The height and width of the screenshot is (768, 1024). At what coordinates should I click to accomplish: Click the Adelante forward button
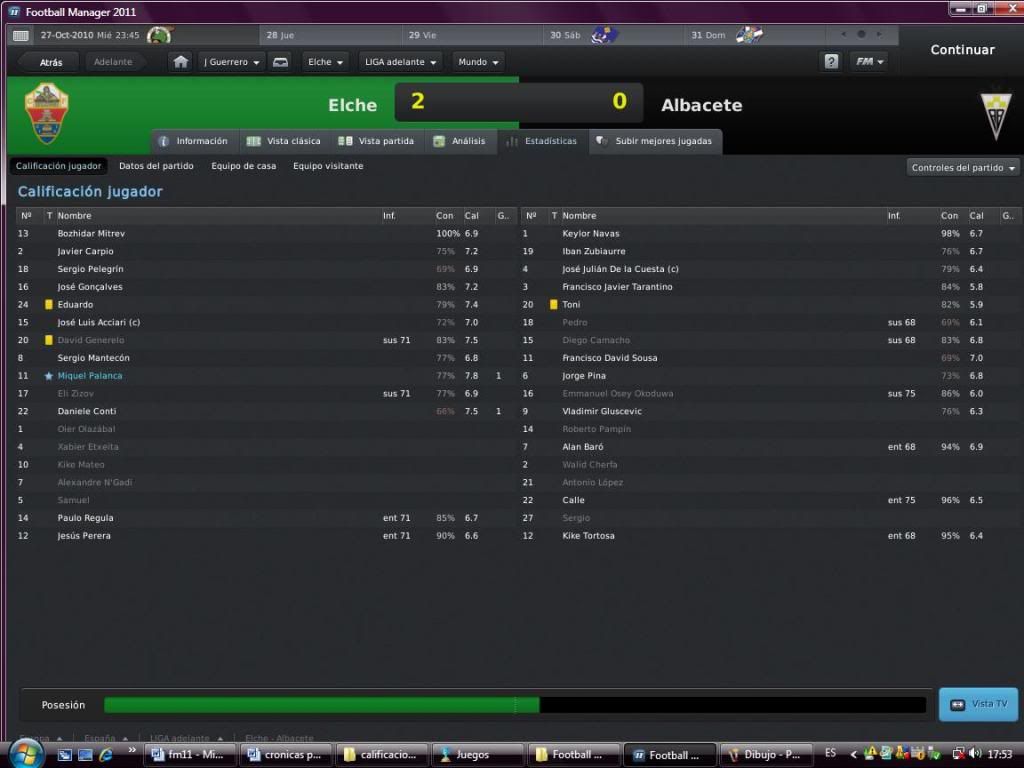point(113,62)
